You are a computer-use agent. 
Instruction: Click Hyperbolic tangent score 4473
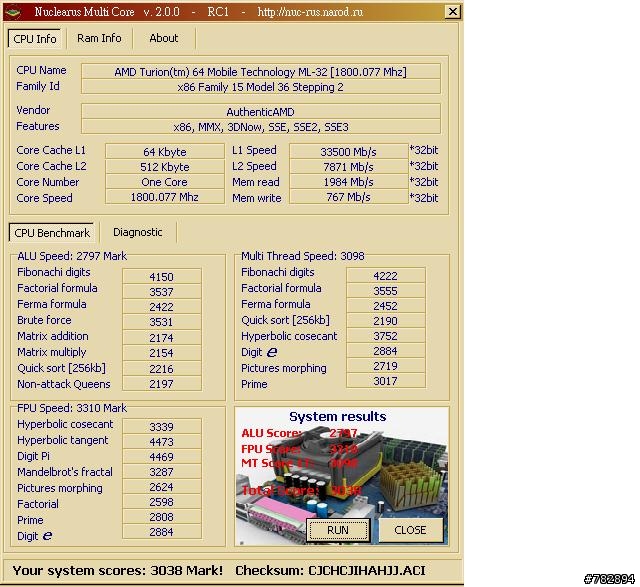[162, 441]
